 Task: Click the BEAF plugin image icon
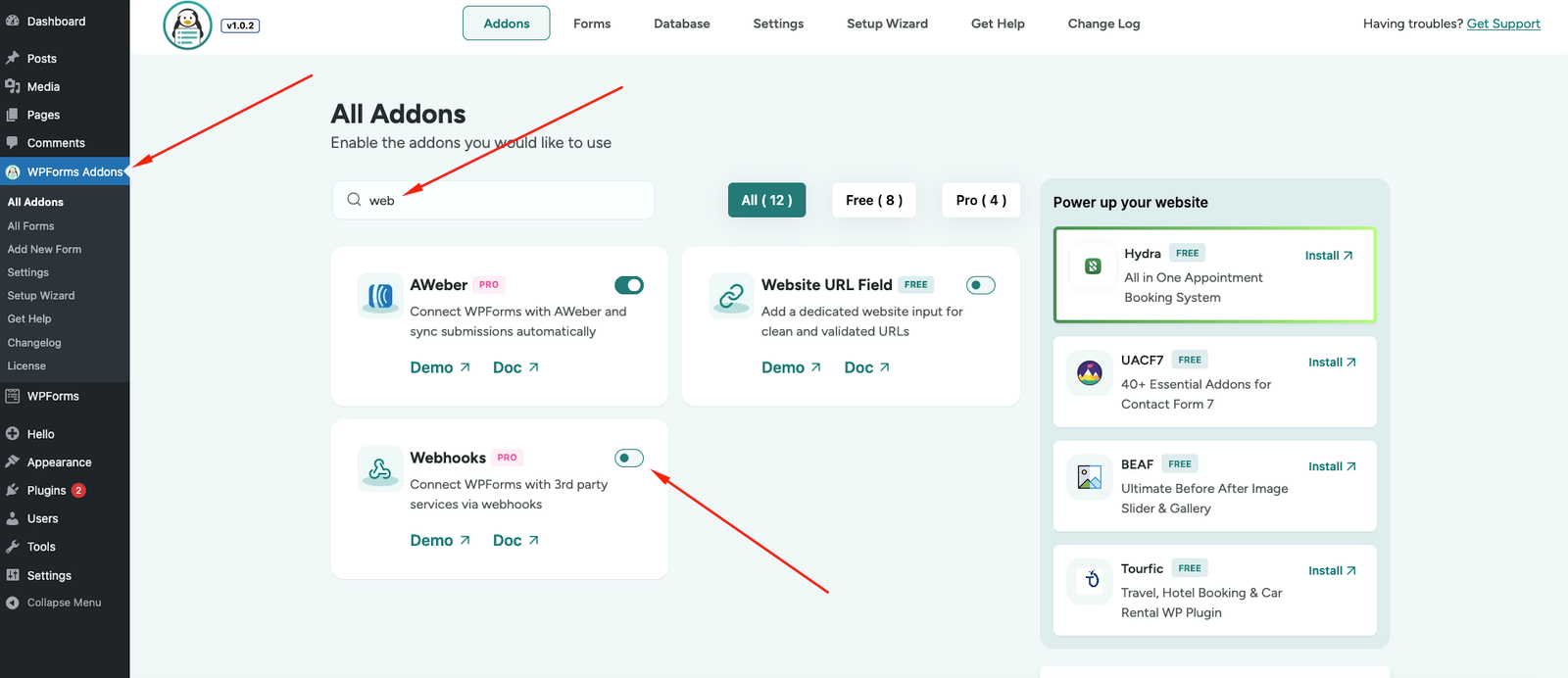tap(1090, 477)
